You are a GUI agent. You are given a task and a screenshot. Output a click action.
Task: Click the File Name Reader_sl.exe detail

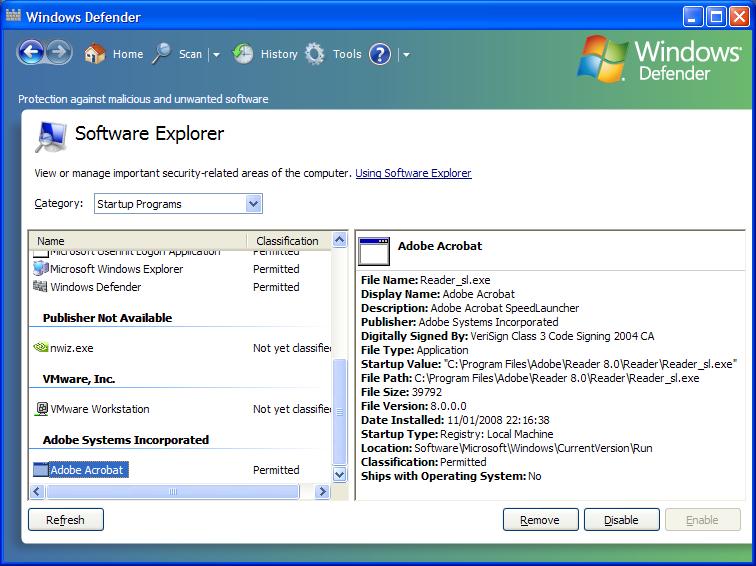pyautogui.click(x=426, y=280)
